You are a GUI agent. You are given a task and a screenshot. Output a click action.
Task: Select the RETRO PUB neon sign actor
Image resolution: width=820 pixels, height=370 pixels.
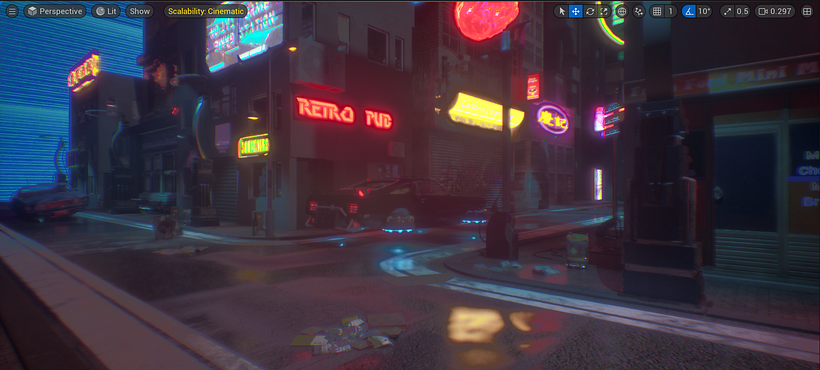(344, 113)
